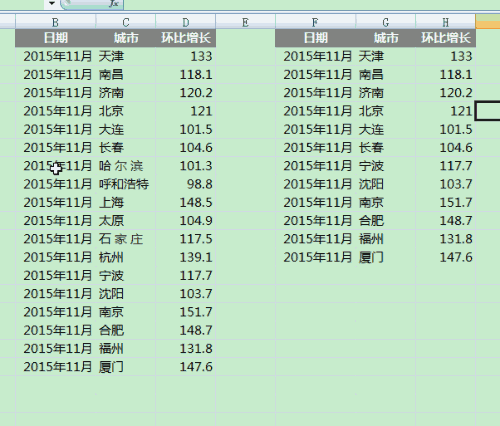Viewport: 500px width, 426px height.
Task: Select value 151.7 in column H
Action: (x=446, y=202)
